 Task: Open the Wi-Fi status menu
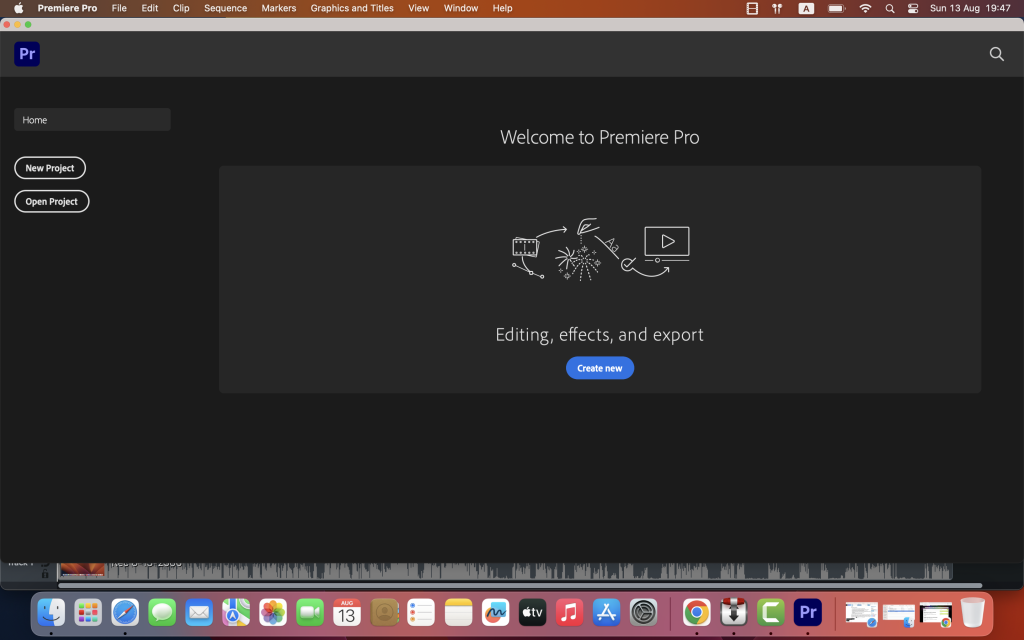coord(865,8)
